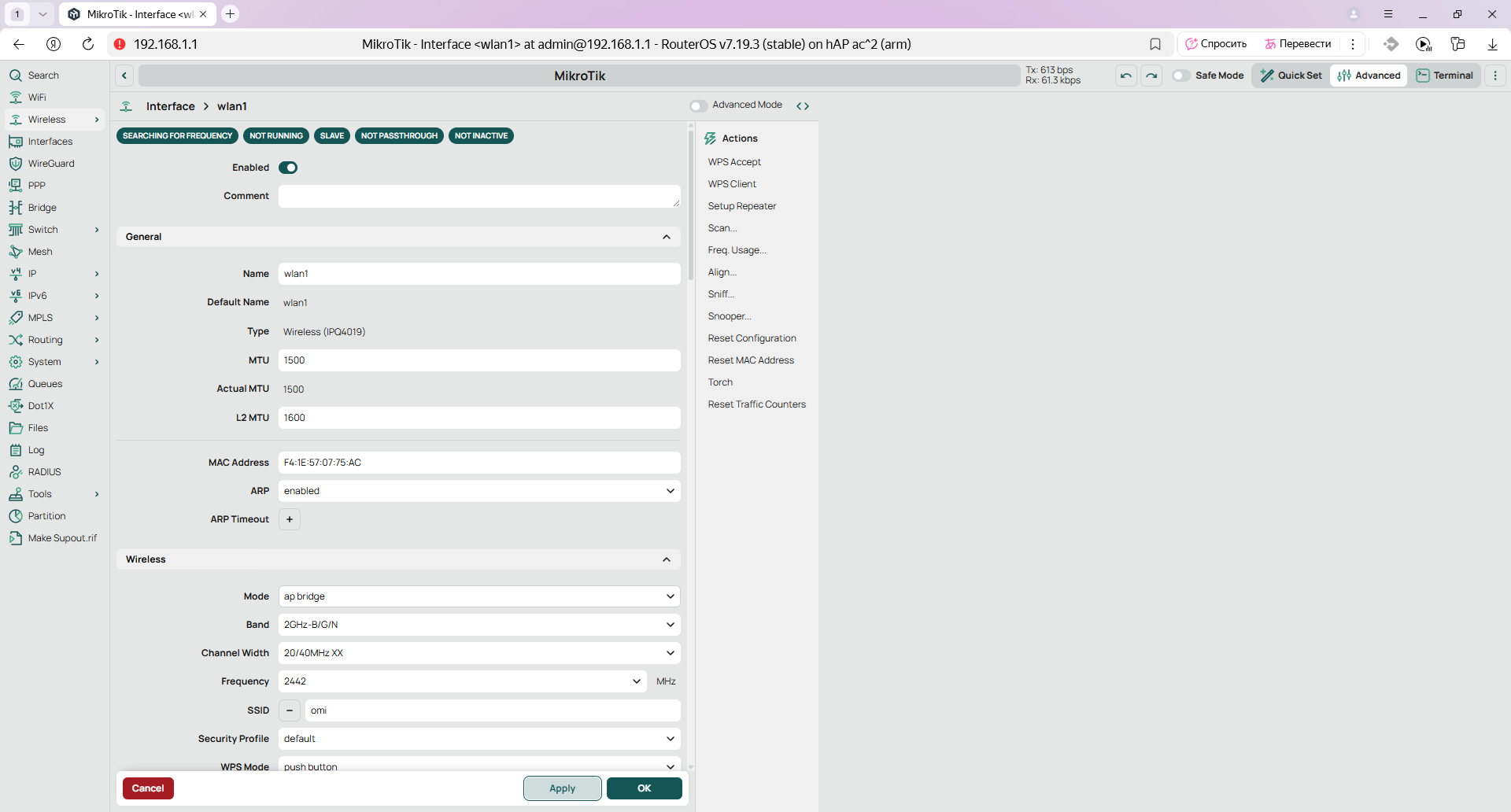1511x812 pixels.
Task: Remove SSID with the minus button
Action: [x=290, y=710]
